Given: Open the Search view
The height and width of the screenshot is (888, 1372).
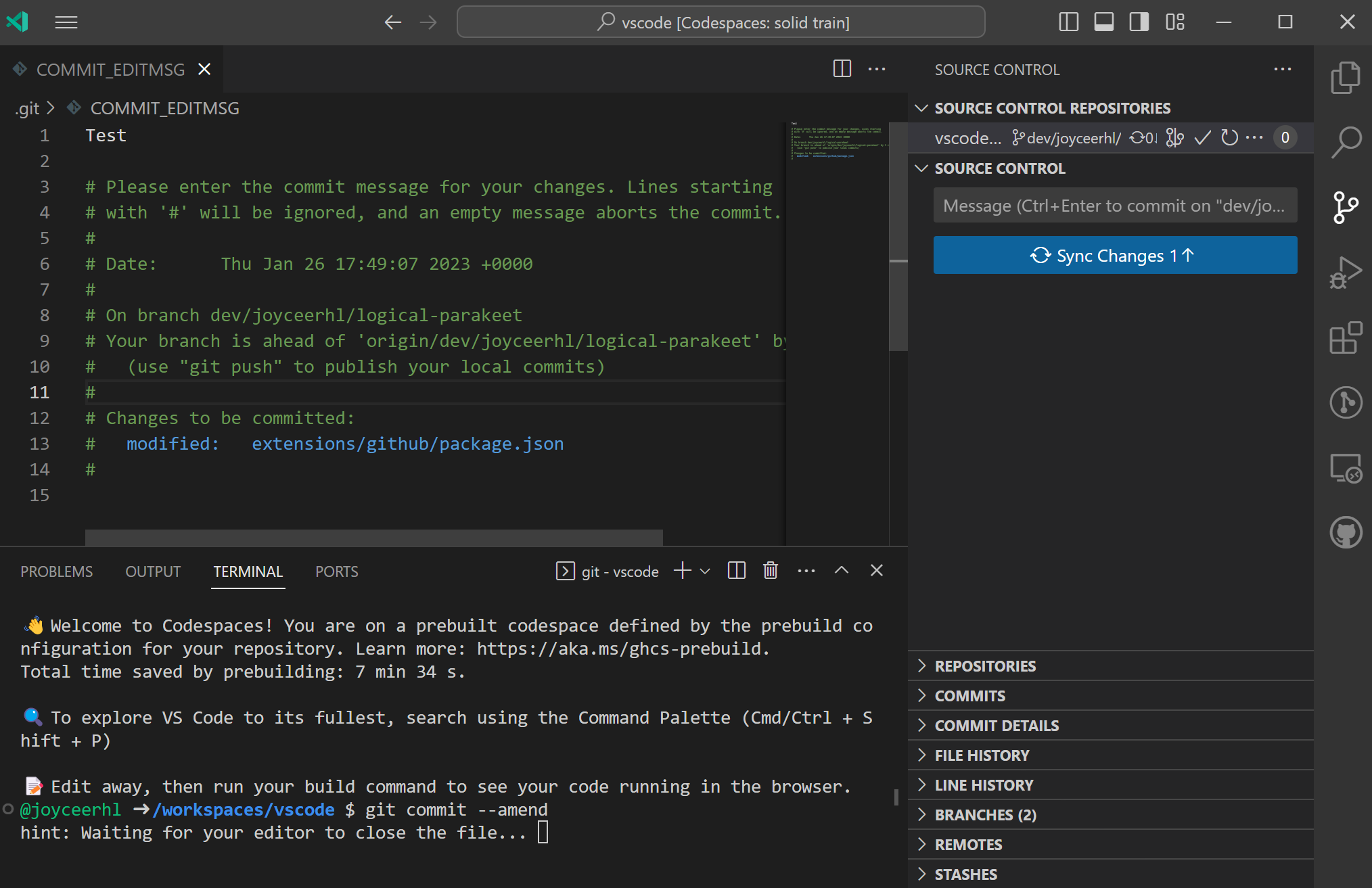Looking at the screenshot, I should coord(1346,142).
